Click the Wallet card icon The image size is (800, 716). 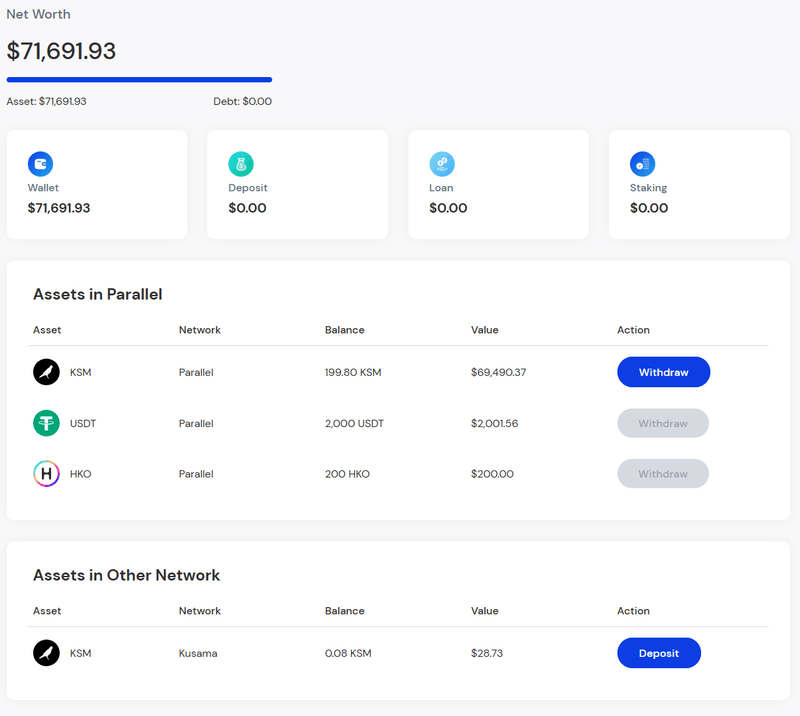[x=40, y=164]
